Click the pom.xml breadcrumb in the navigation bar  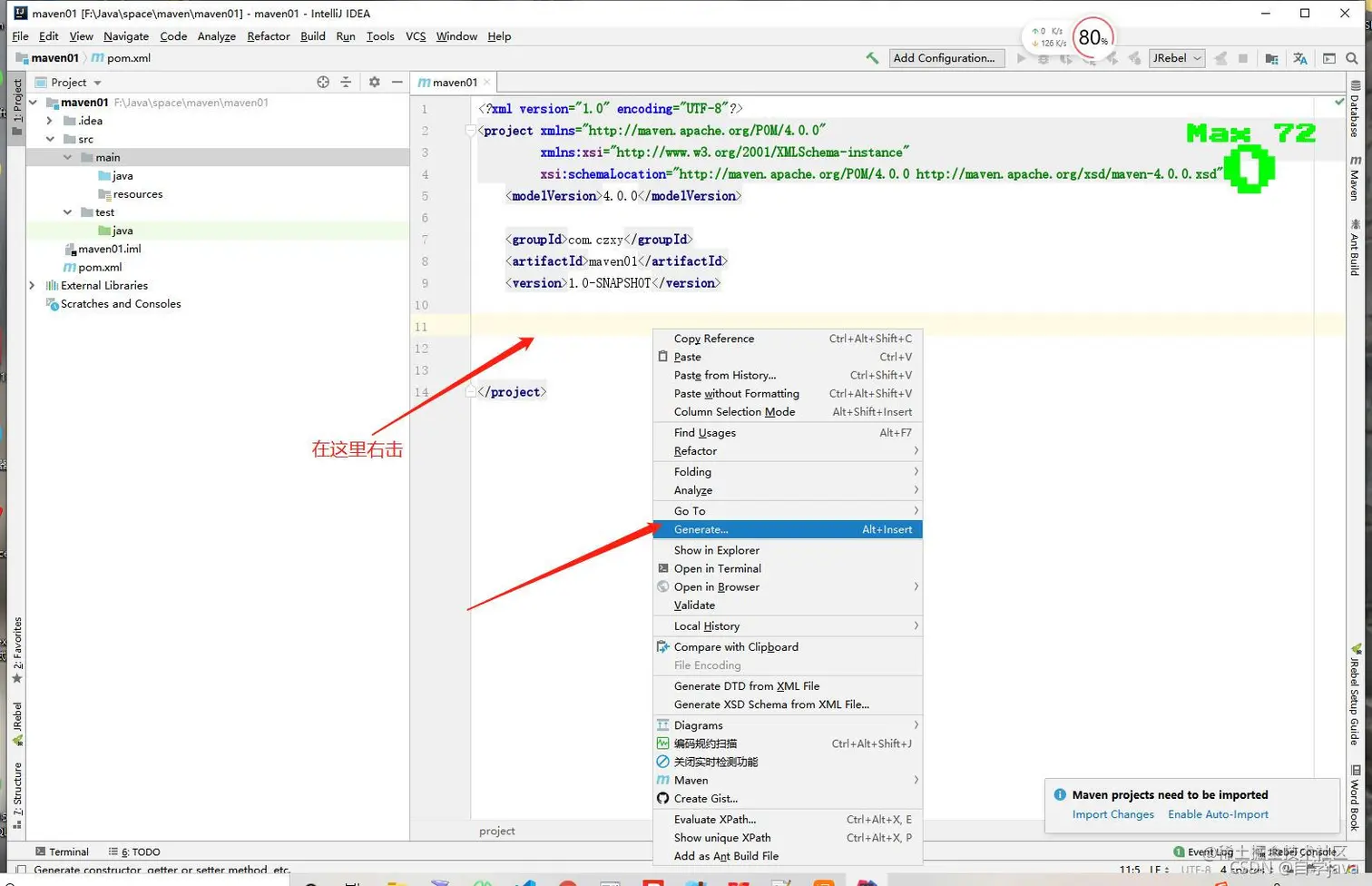pyautogui.click(x=121, y=58)
